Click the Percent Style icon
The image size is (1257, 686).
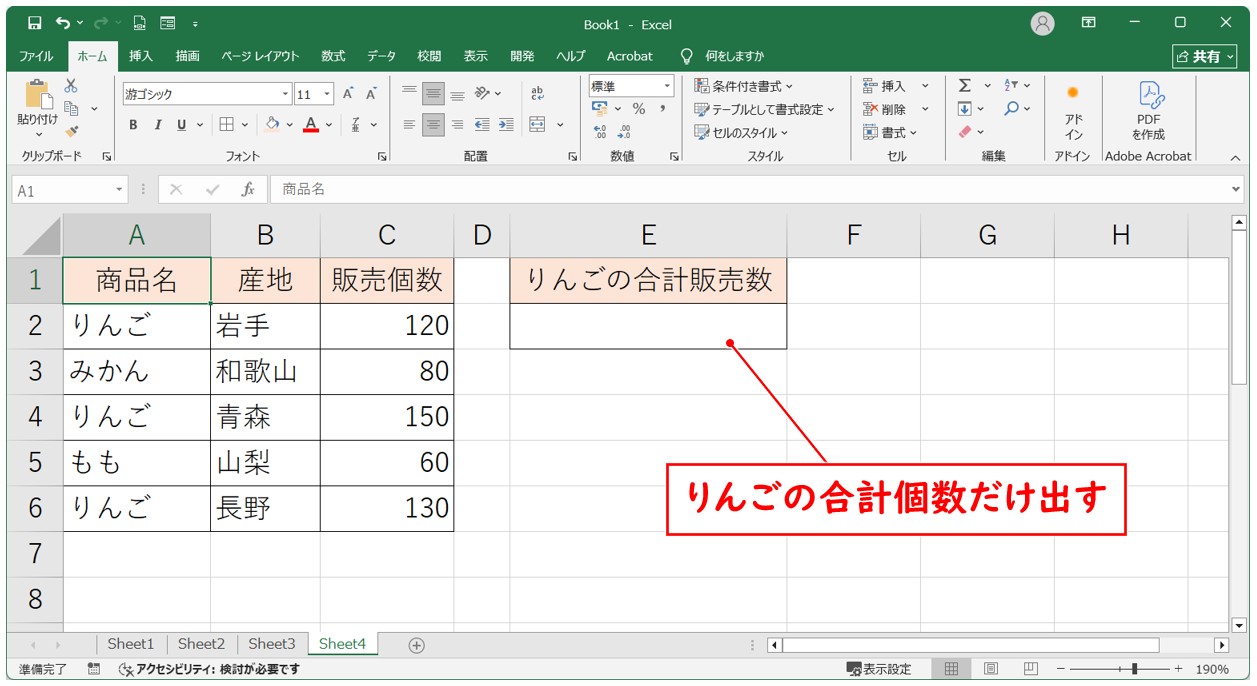[638, 109]
